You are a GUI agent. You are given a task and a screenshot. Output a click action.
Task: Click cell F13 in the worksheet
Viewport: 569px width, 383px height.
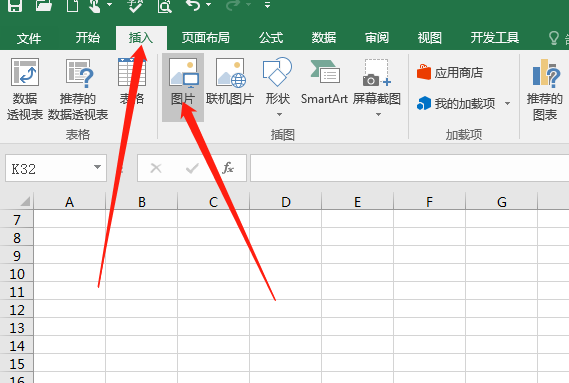(429, 327)
